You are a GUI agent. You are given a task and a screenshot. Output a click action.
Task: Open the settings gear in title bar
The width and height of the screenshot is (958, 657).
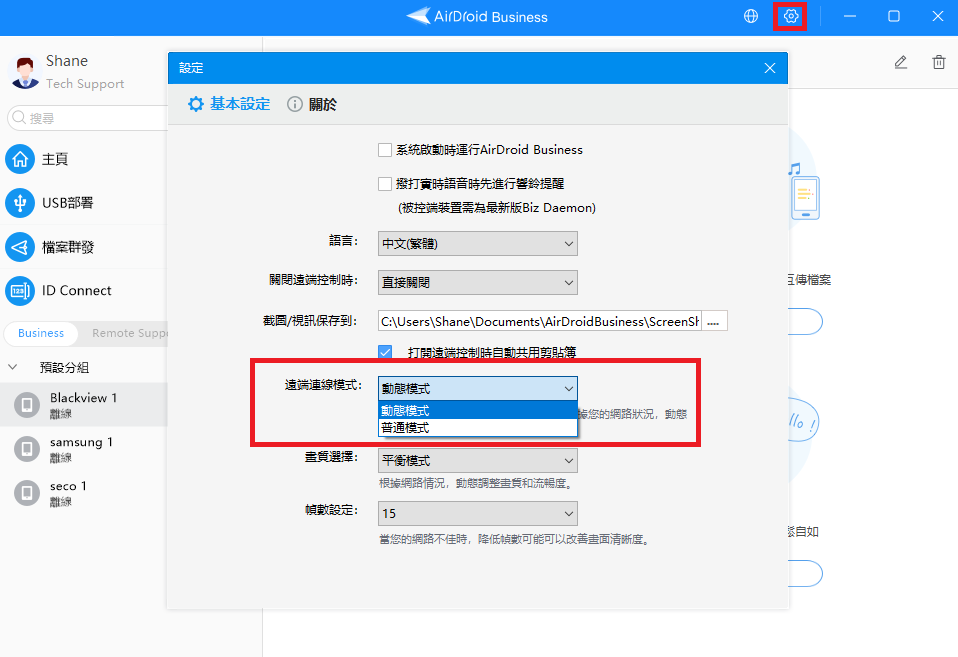point(791,17)
